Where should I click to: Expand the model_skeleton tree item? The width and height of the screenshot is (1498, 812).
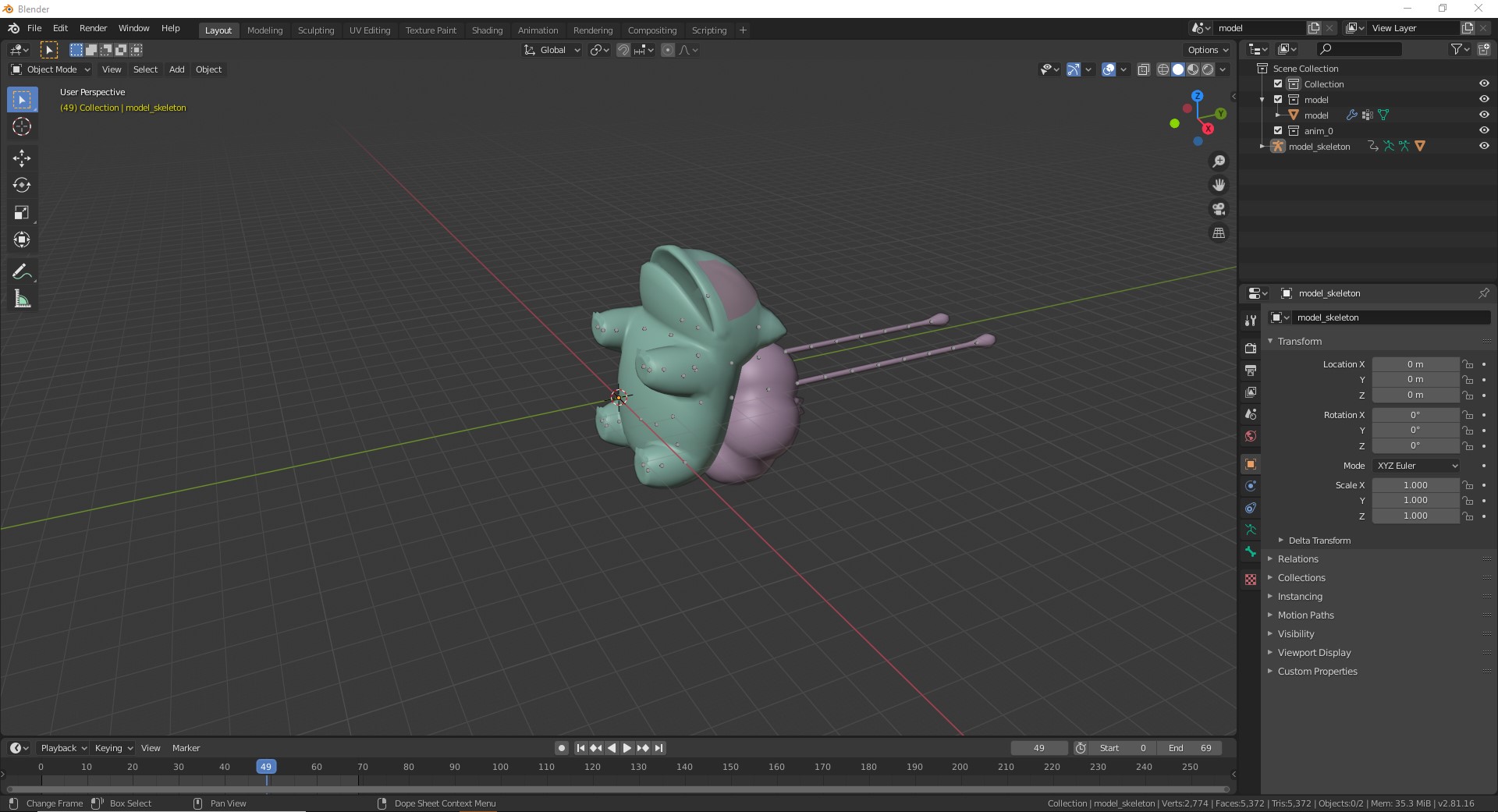(x=1262, y=147)
